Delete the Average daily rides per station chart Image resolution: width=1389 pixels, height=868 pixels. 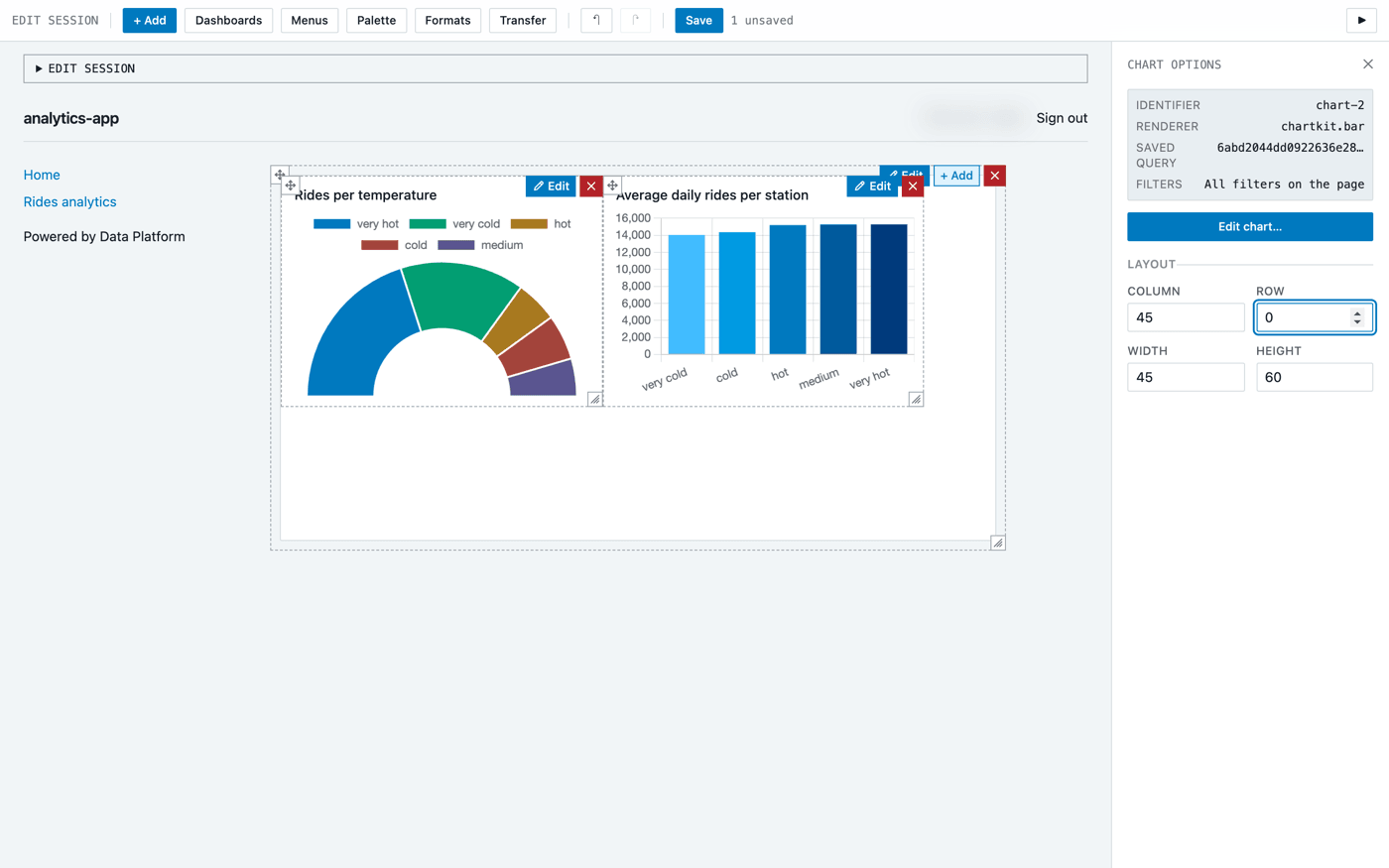(913, 186)
